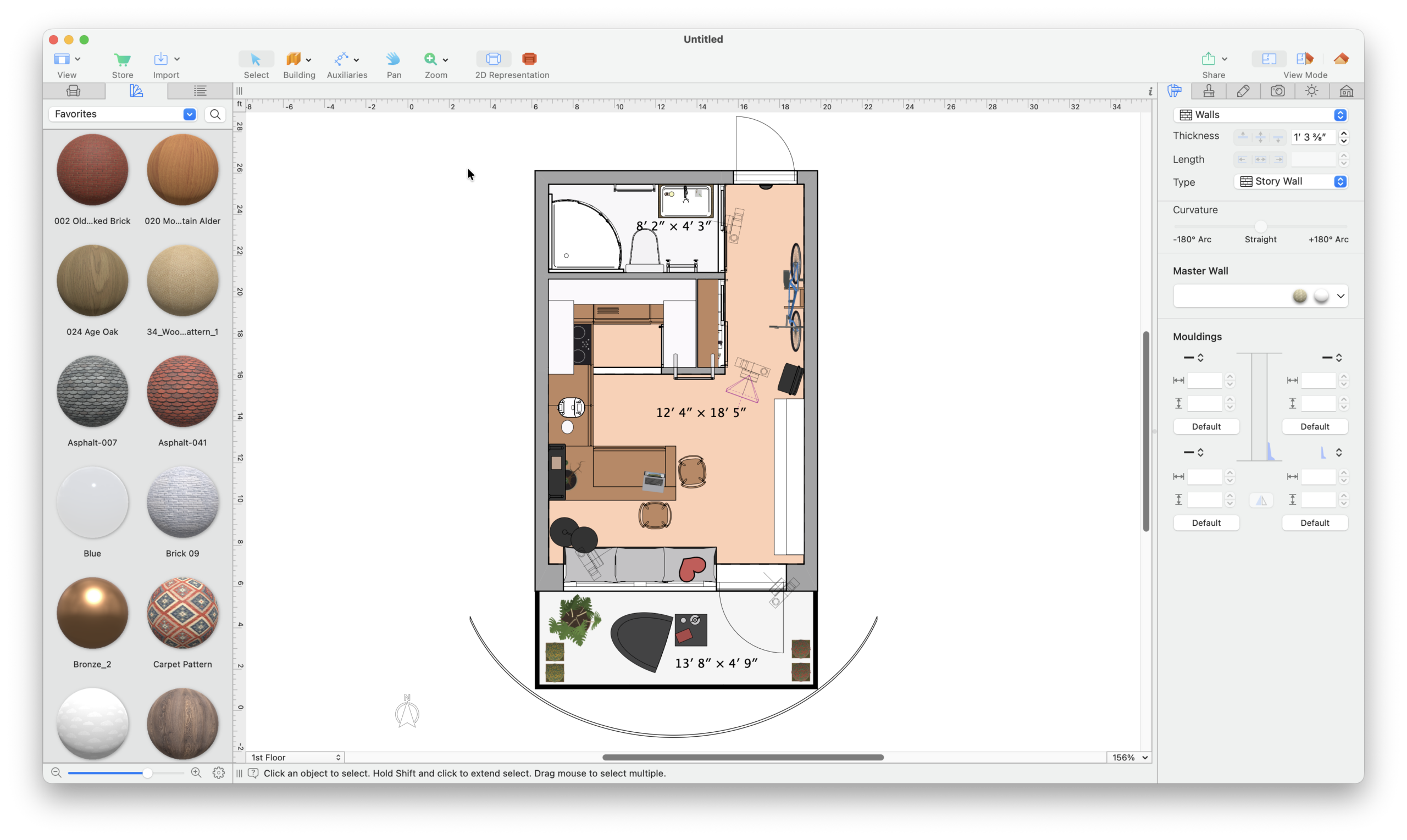Click the 12′ 4″ × 18′ 5″ room label
Image resolution: width=1407 pixels, height=840 pixels.
point(701,413)
